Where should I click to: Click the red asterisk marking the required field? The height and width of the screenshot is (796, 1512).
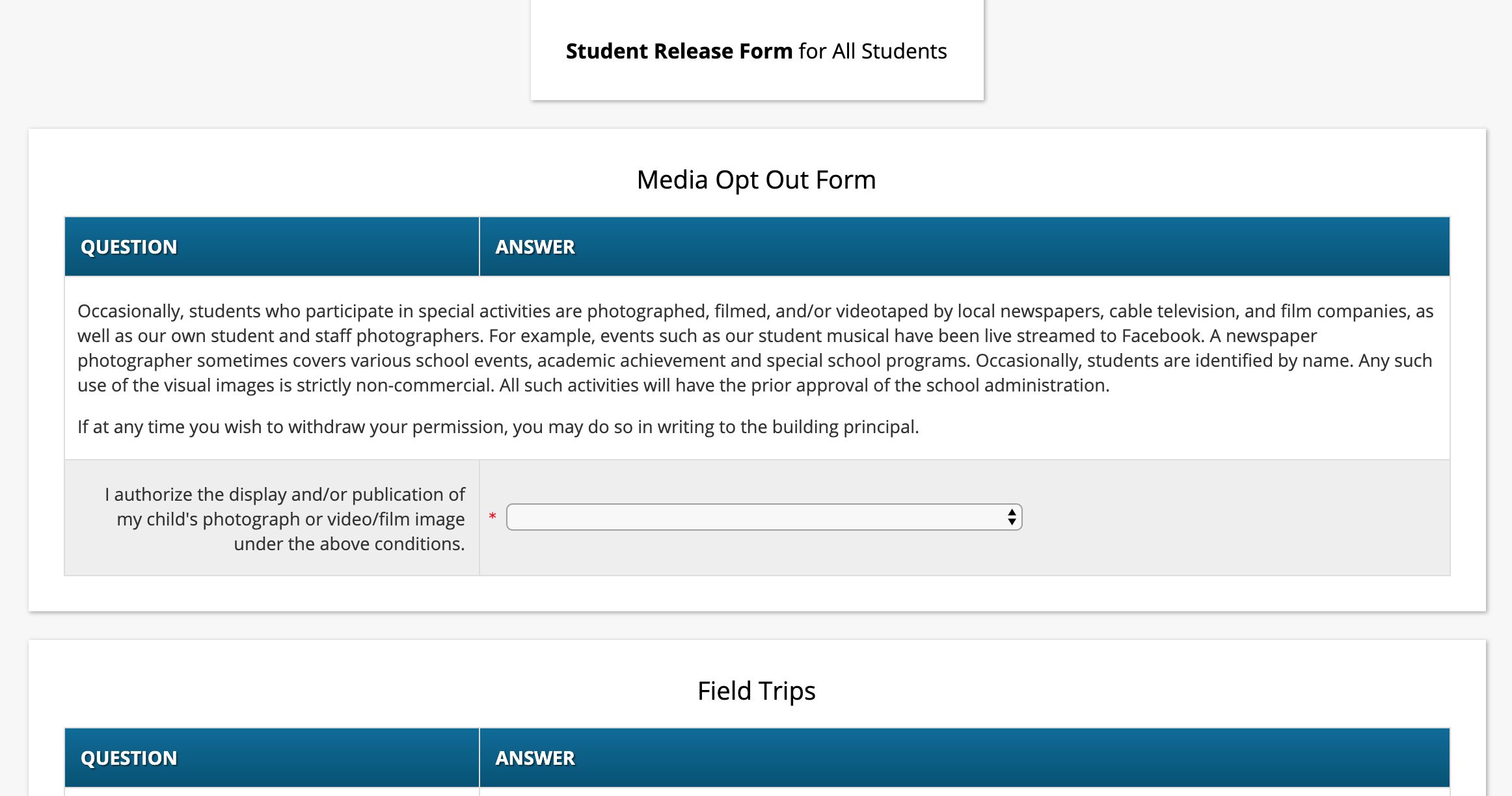pos(493,516)
